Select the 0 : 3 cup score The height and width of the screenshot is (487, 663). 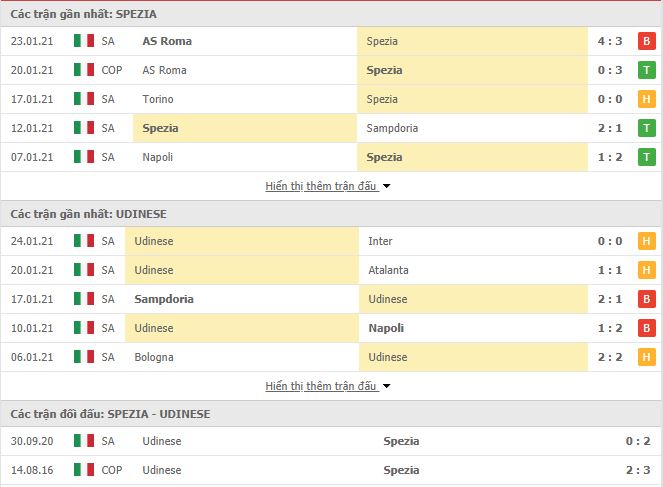[x=610, y=70]
